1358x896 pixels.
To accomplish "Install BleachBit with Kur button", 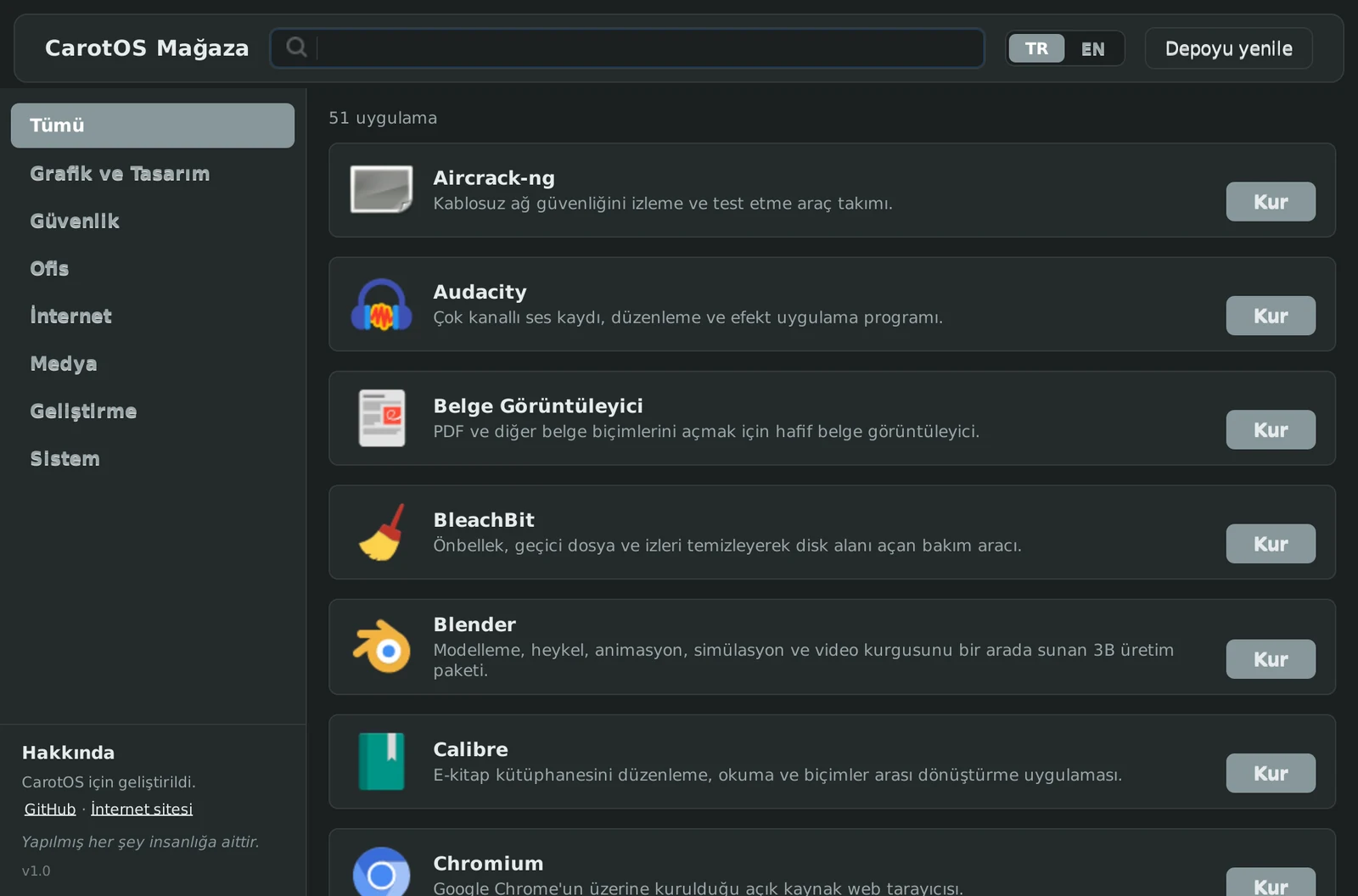I will click(x=1271, y=544).
